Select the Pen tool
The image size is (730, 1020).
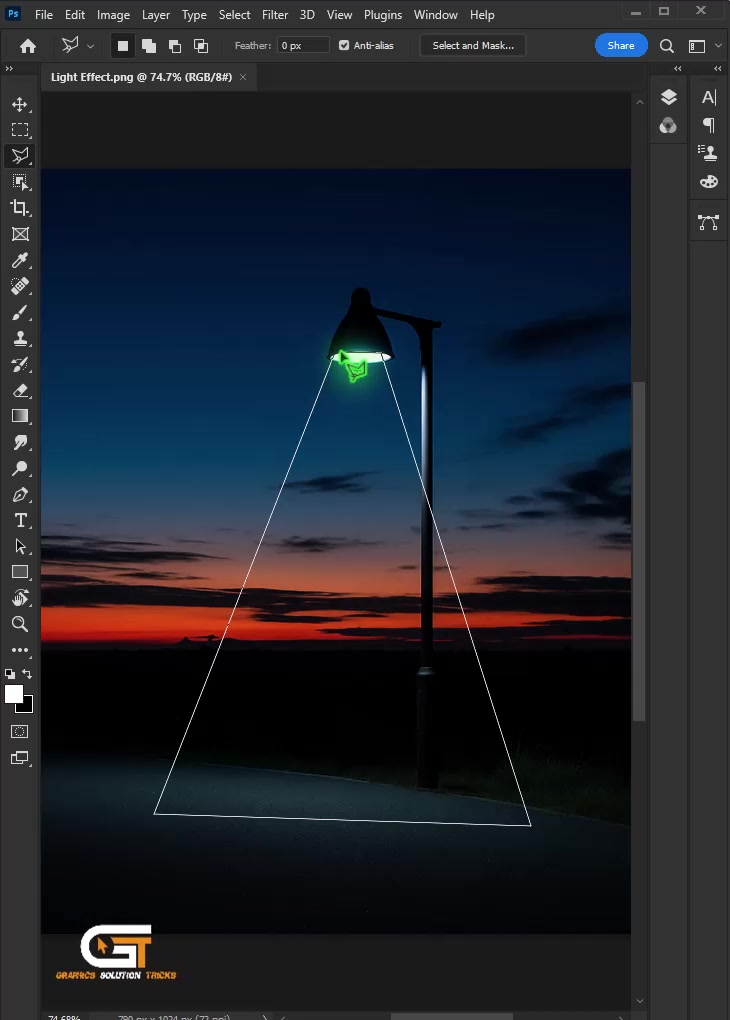pyautogui.click(x=20, y=494)
